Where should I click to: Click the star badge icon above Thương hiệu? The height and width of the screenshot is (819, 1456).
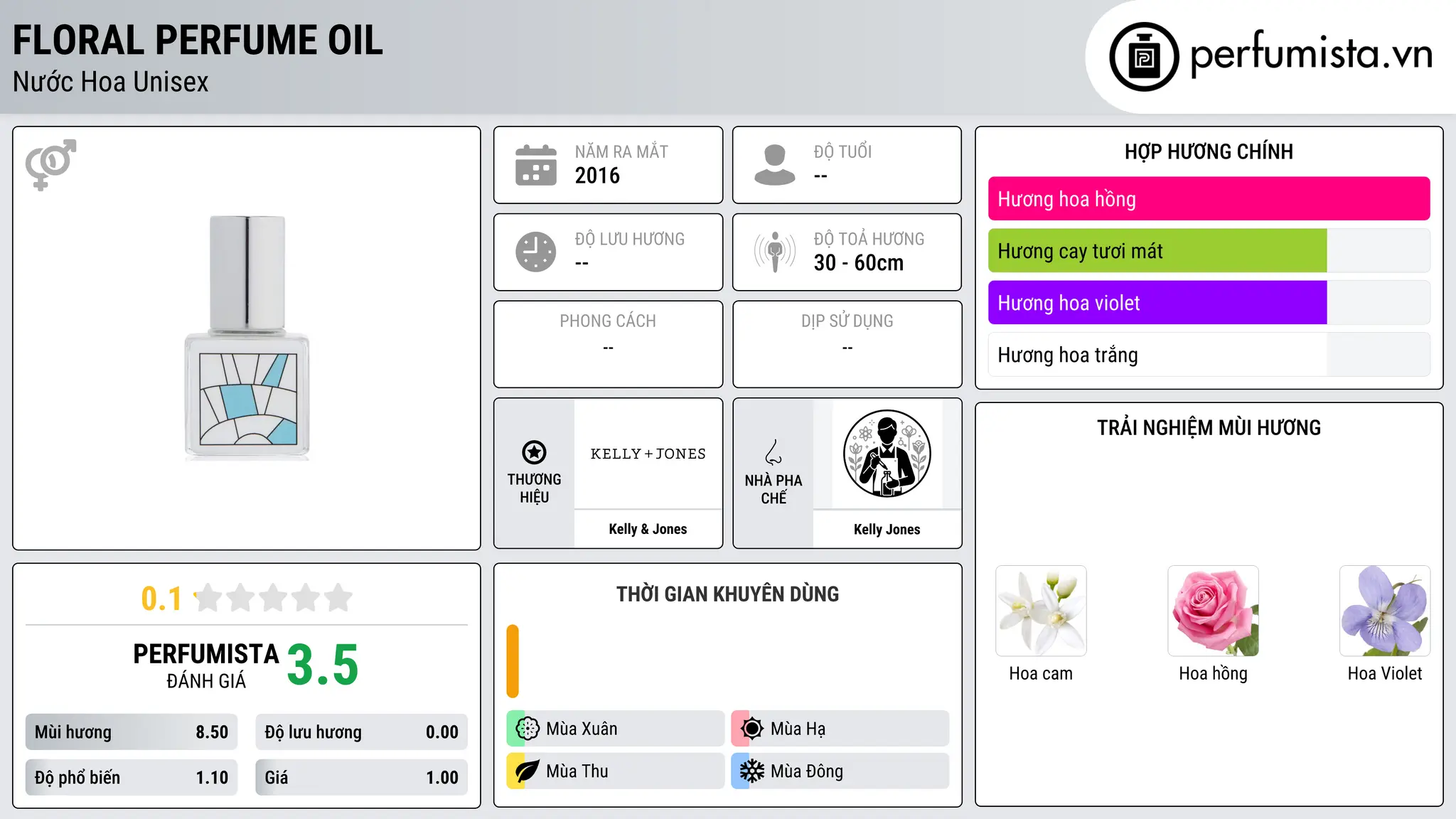pyautogui.click(x=534, y=452)
